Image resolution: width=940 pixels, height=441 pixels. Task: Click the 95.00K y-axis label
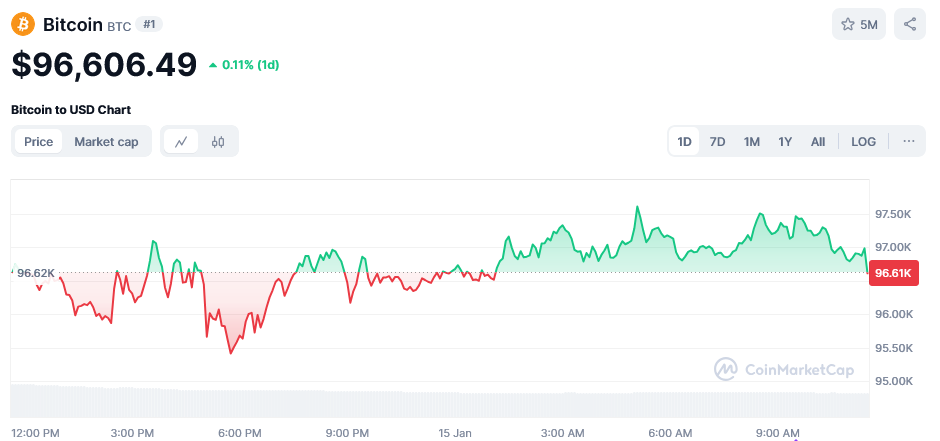(893, 382)
